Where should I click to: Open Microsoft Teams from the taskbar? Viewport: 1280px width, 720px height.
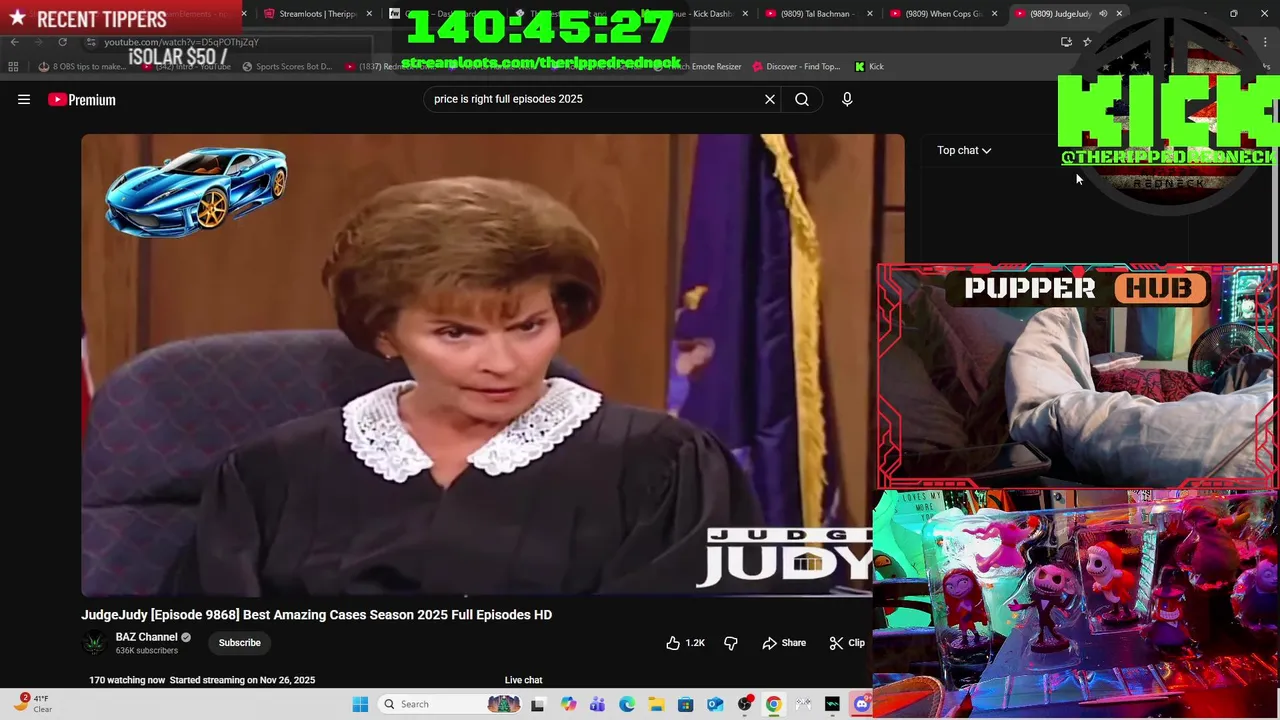point(597,704)
